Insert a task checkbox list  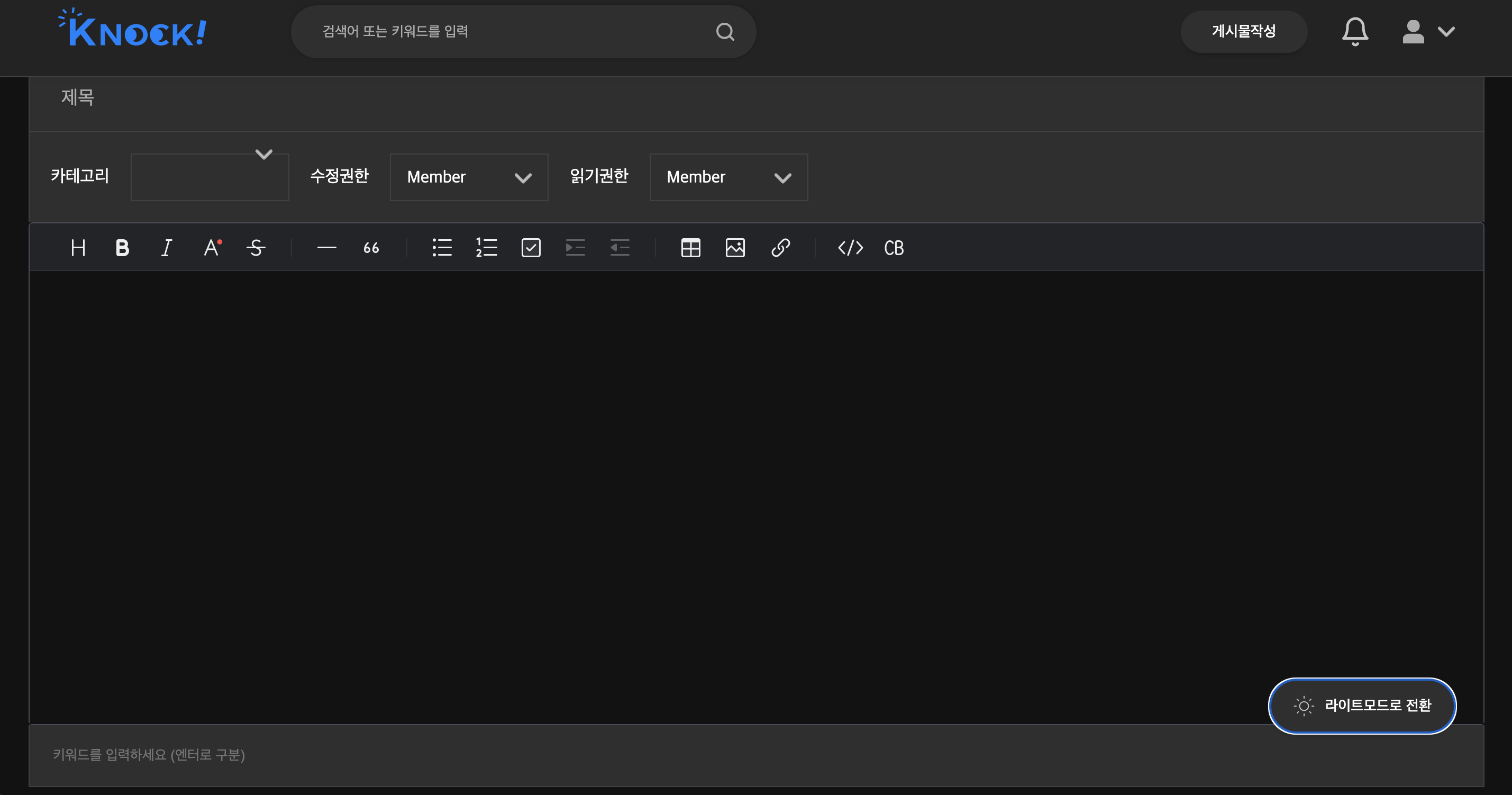tap(531, 248)
